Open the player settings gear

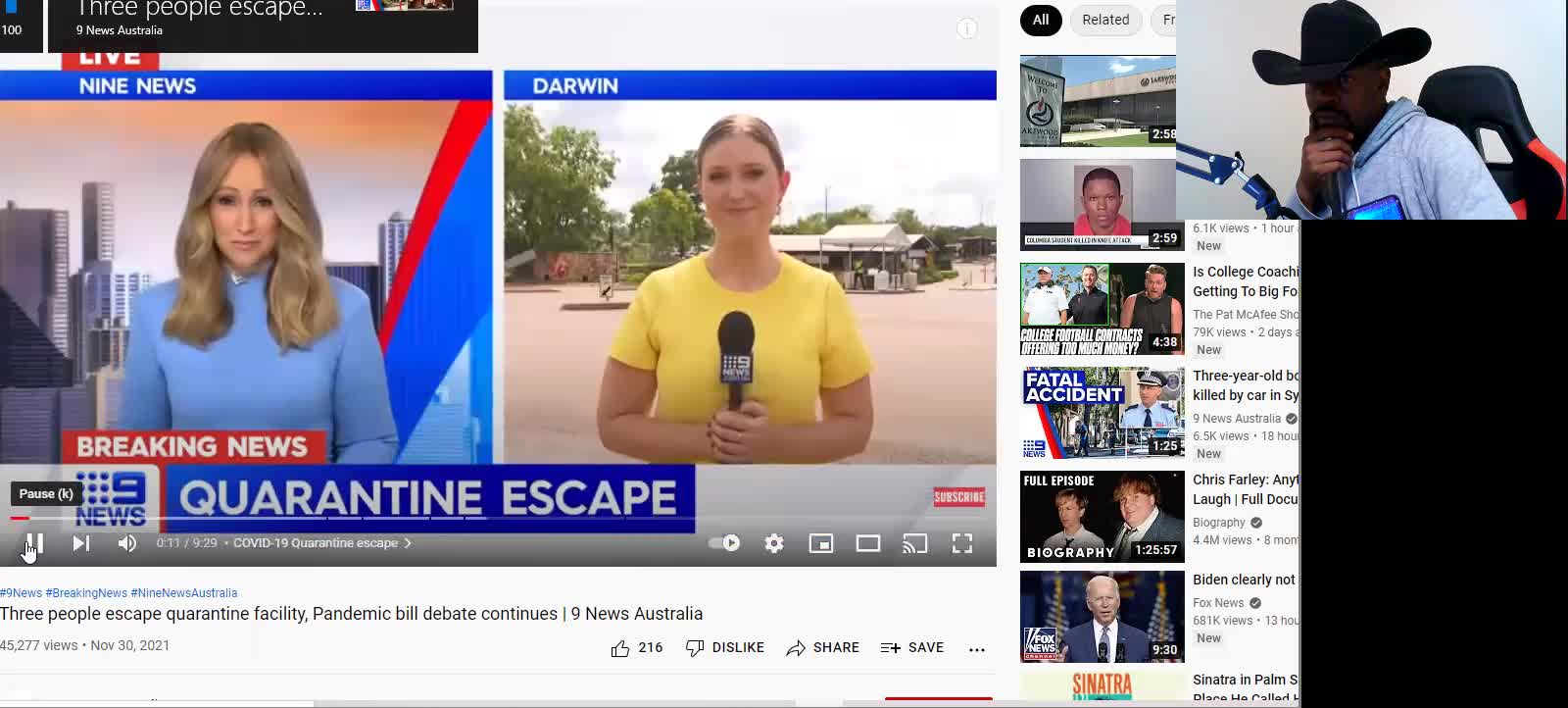[x=774, y=543]
